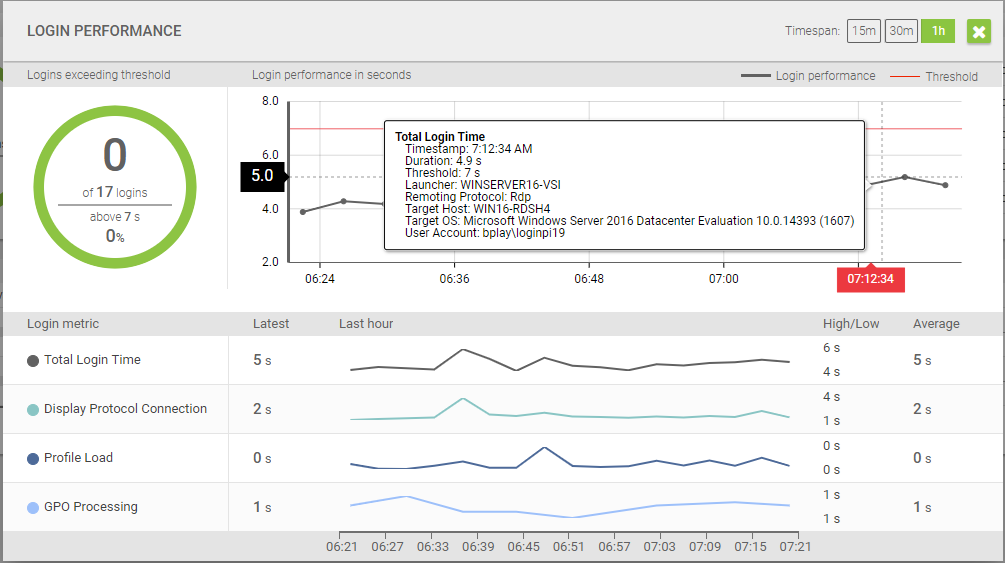Select the GPO Processing metric label

[x=91, y=507]
